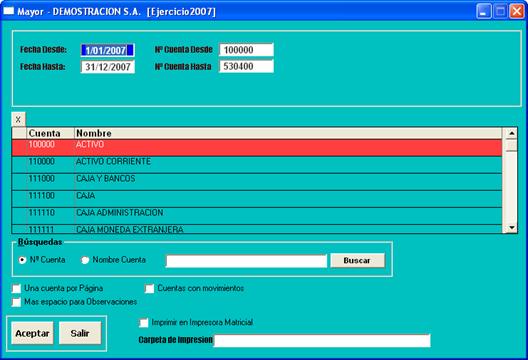Viewport: 528px width, 360px height.
Task: Select the row for account 100000 ACTIVO
Action: click(x=257, y=148)
